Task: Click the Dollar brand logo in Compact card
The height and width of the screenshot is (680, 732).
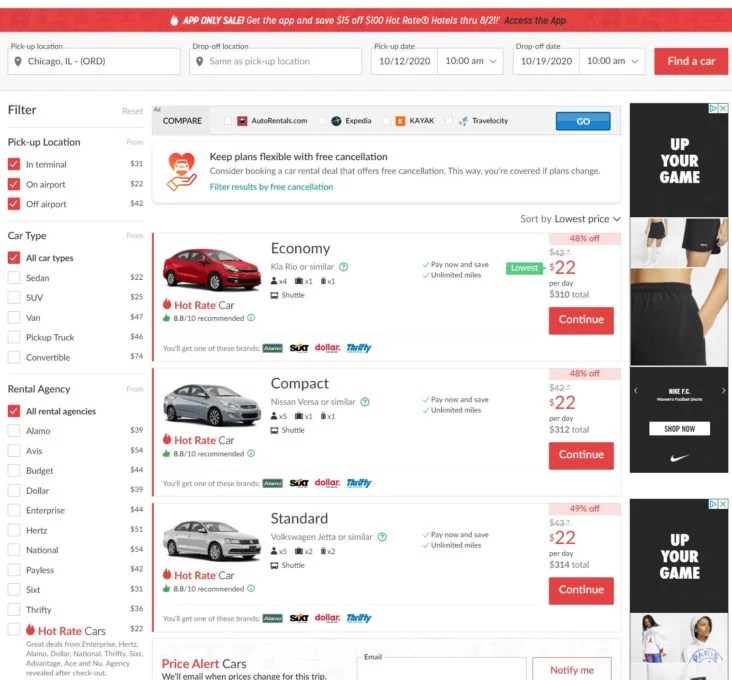Action: 327,483
